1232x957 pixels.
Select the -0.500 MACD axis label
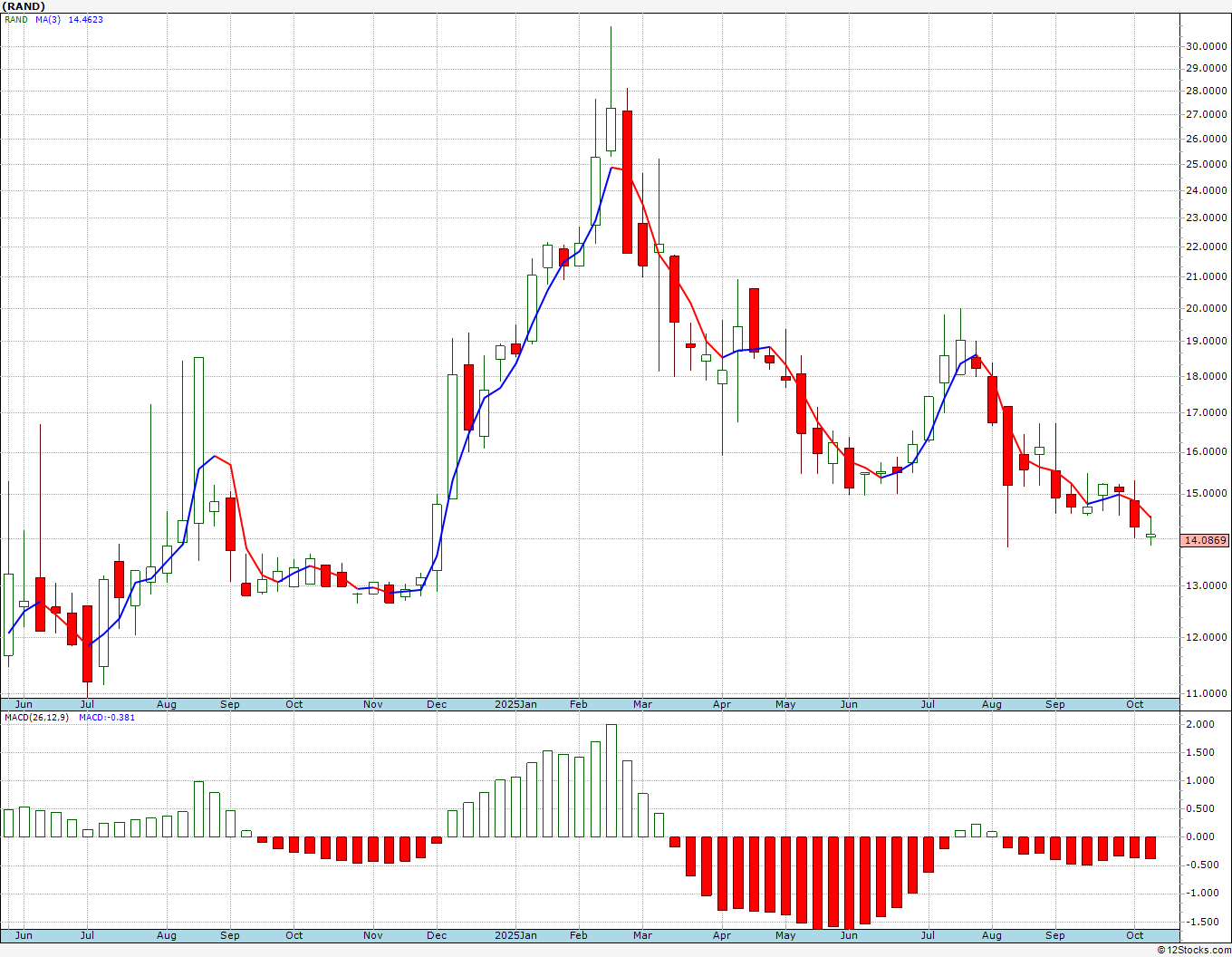[1200, 865]
